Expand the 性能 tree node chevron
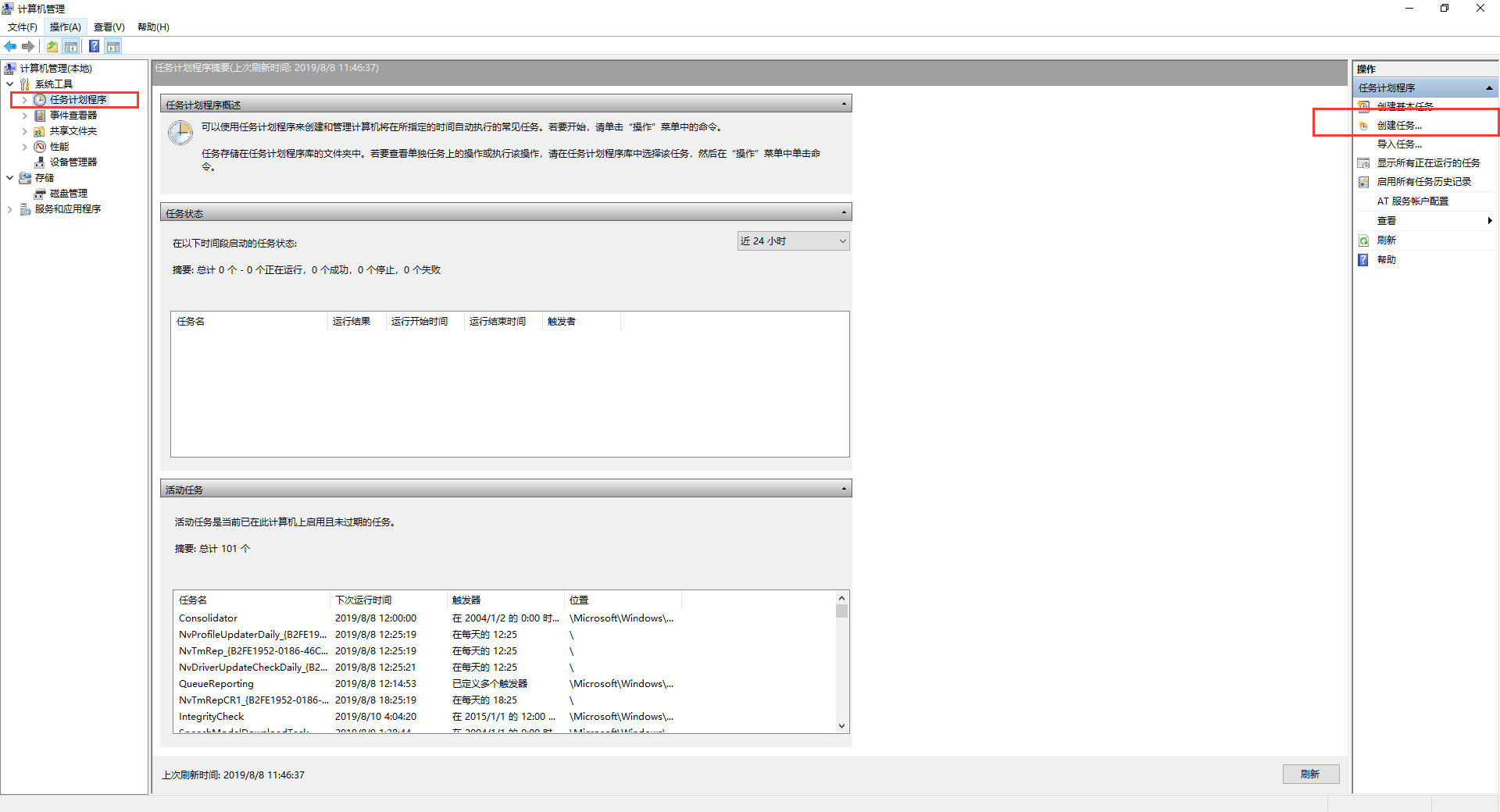 click(x=25, y=147)
